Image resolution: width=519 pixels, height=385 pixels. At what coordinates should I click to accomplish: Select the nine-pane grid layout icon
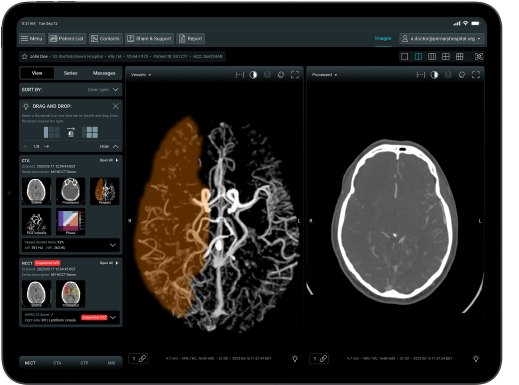(x=459, y=57)
